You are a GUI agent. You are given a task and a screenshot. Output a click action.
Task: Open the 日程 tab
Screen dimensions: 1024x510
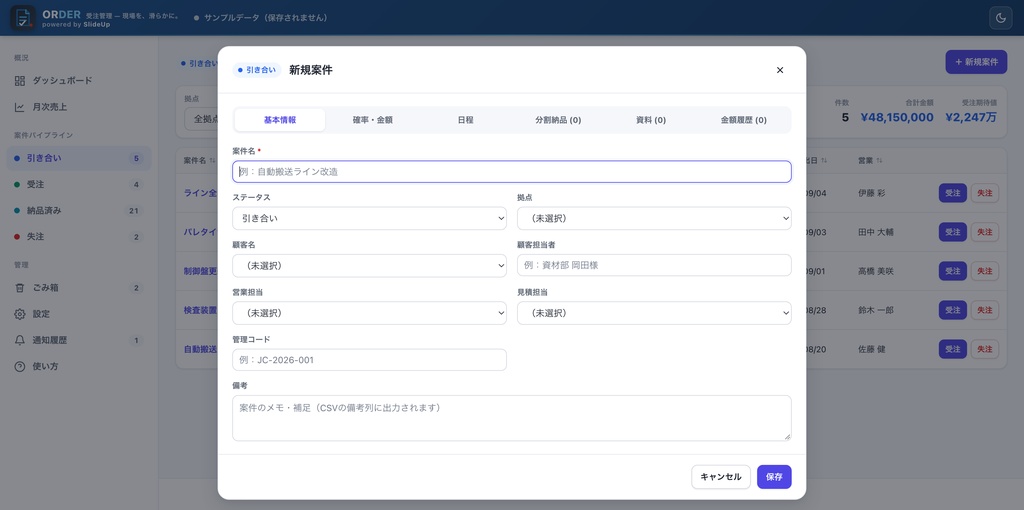pos(465,120)
